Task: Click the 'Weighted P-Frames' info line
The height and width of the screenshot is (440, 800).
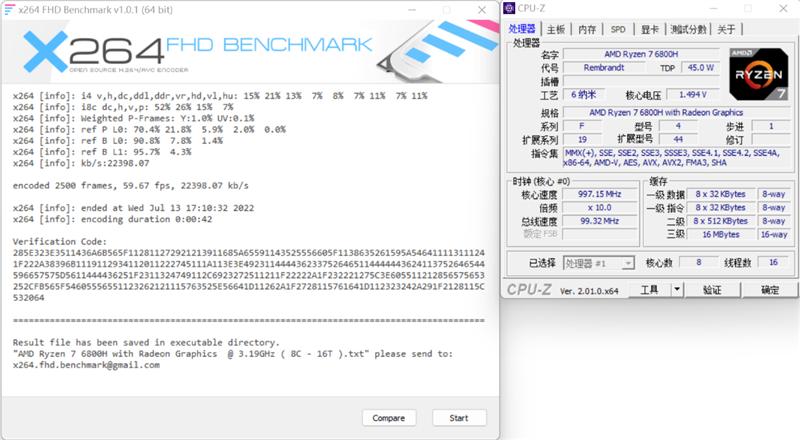Action: pyautogui.click(x=134, y=118)
